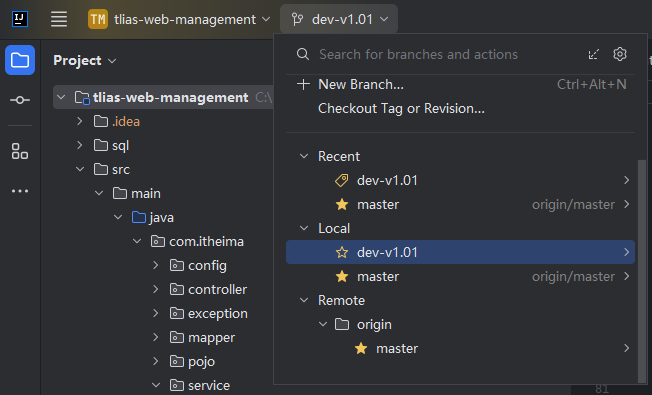Collapse the service package

point(156,385)
